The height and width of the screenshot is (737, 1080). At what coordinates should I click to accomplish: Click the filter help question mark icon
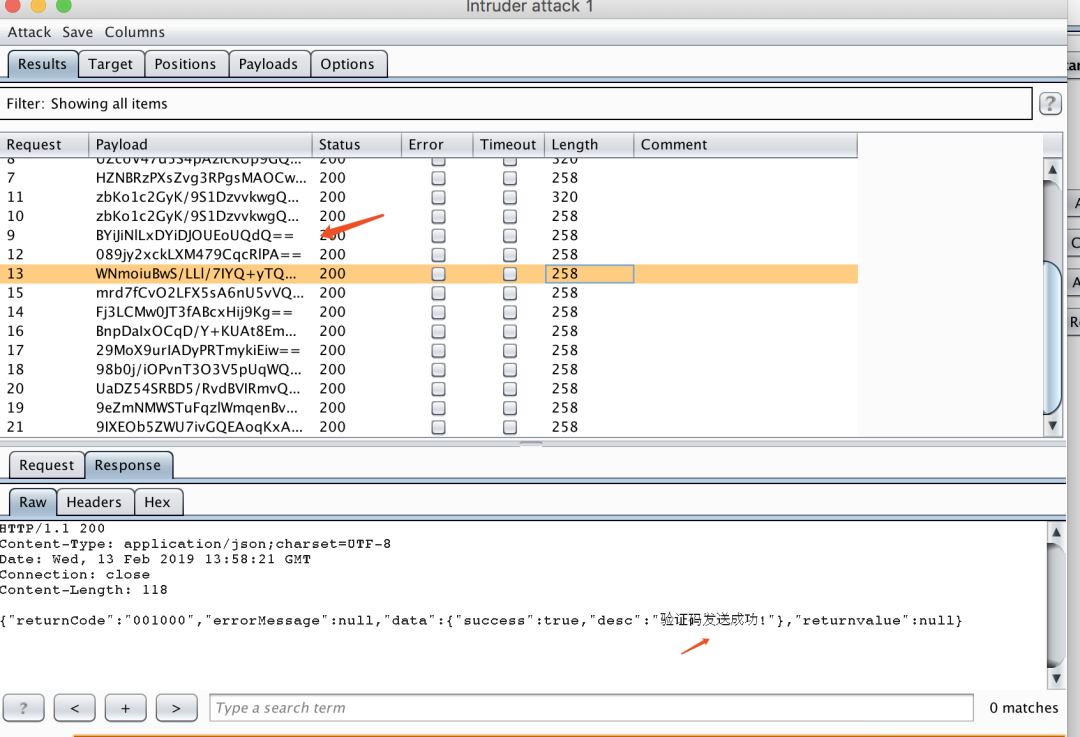(x=1050, y=104)
